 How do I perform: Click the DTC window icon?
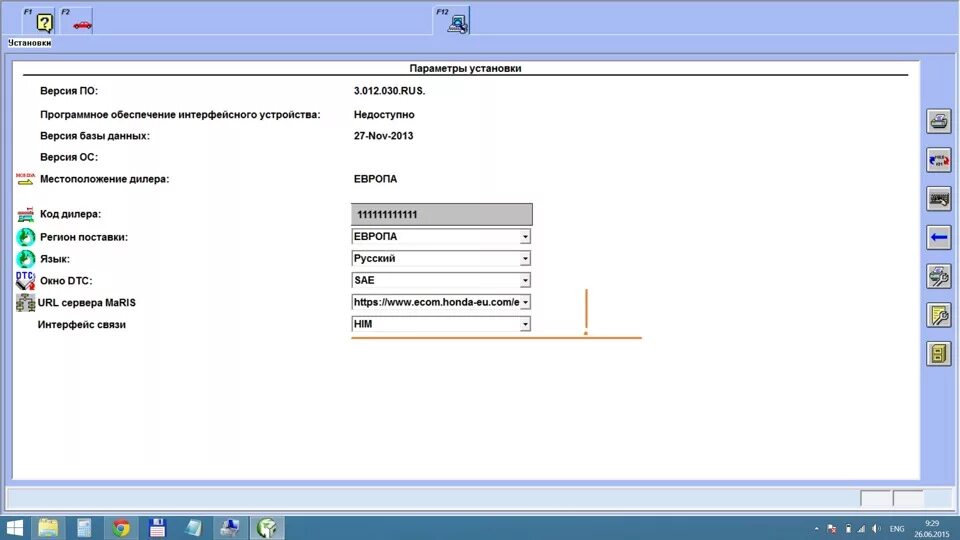(25, 280)
